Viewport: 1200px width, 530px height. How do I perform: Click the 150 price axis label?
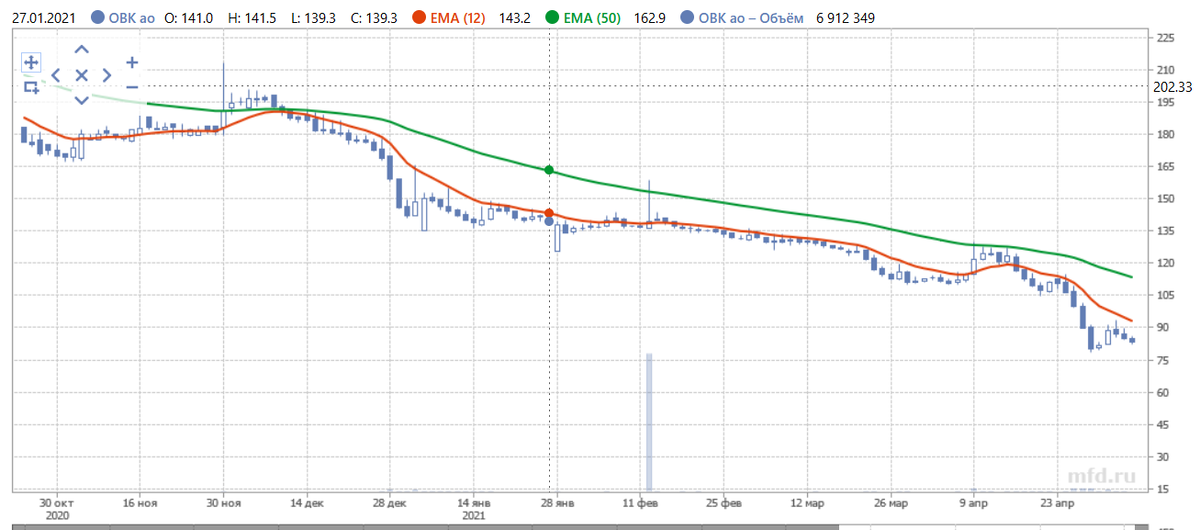click(x=1165, y=199)
